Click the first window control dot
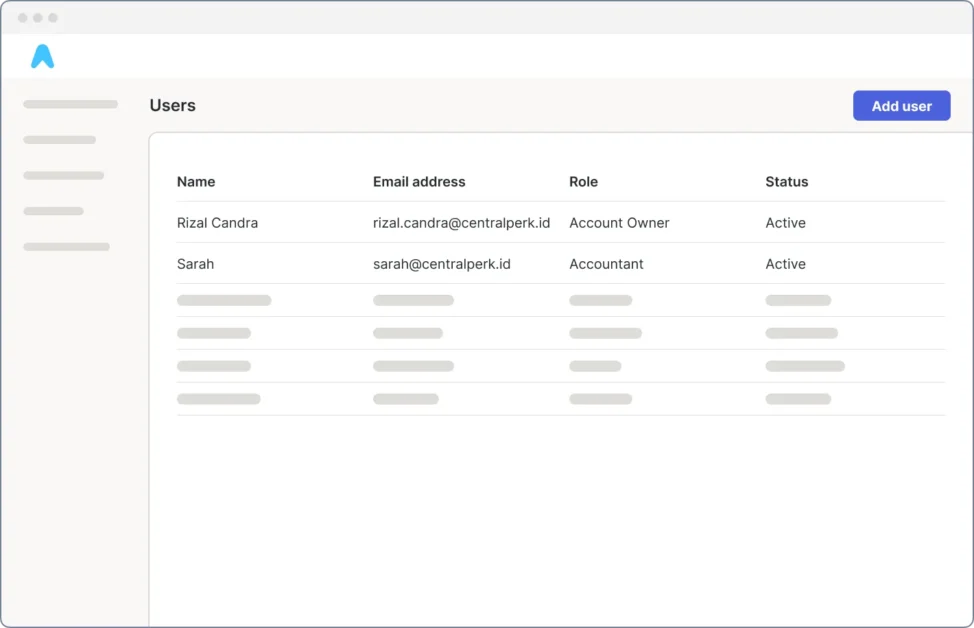Viewport: 974px width, 628px height. (x=22, y=18)
